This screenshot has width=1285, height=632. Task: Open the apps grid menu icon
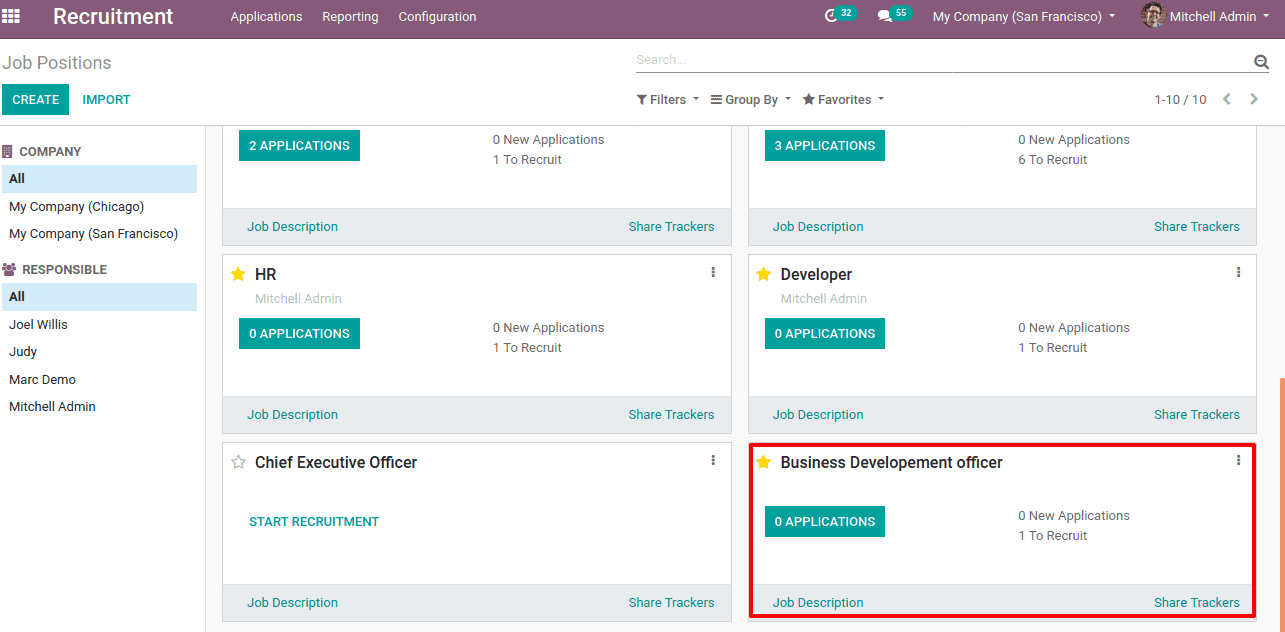[11, 16]
